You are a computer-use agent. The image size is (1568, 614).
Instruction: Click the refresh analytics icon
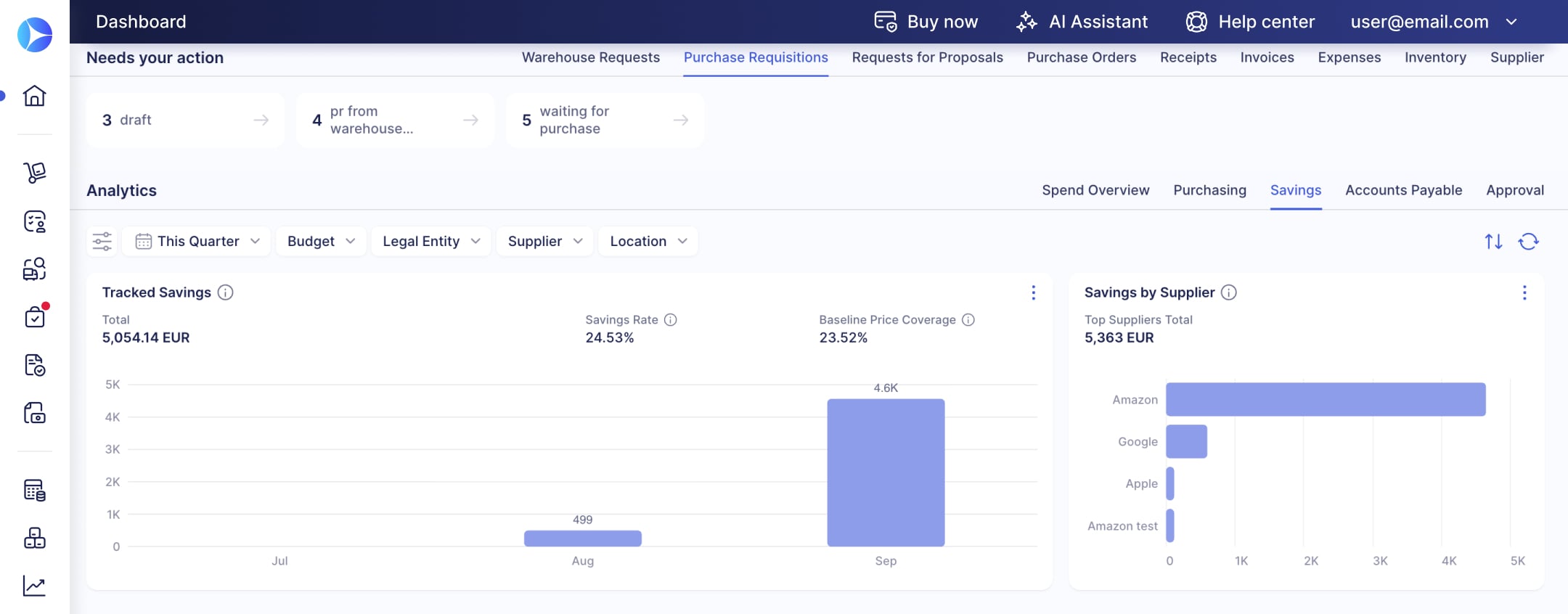tap(1529, 241)
